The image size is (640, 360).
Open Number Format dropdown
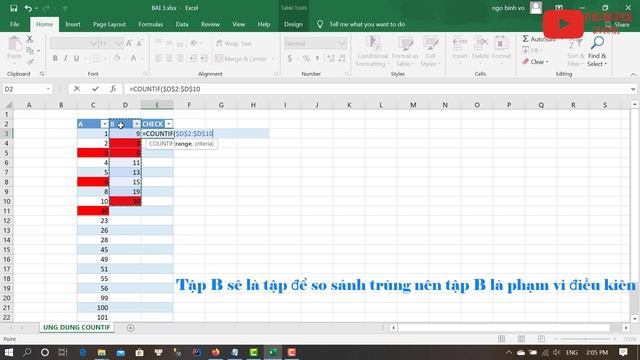342,43
